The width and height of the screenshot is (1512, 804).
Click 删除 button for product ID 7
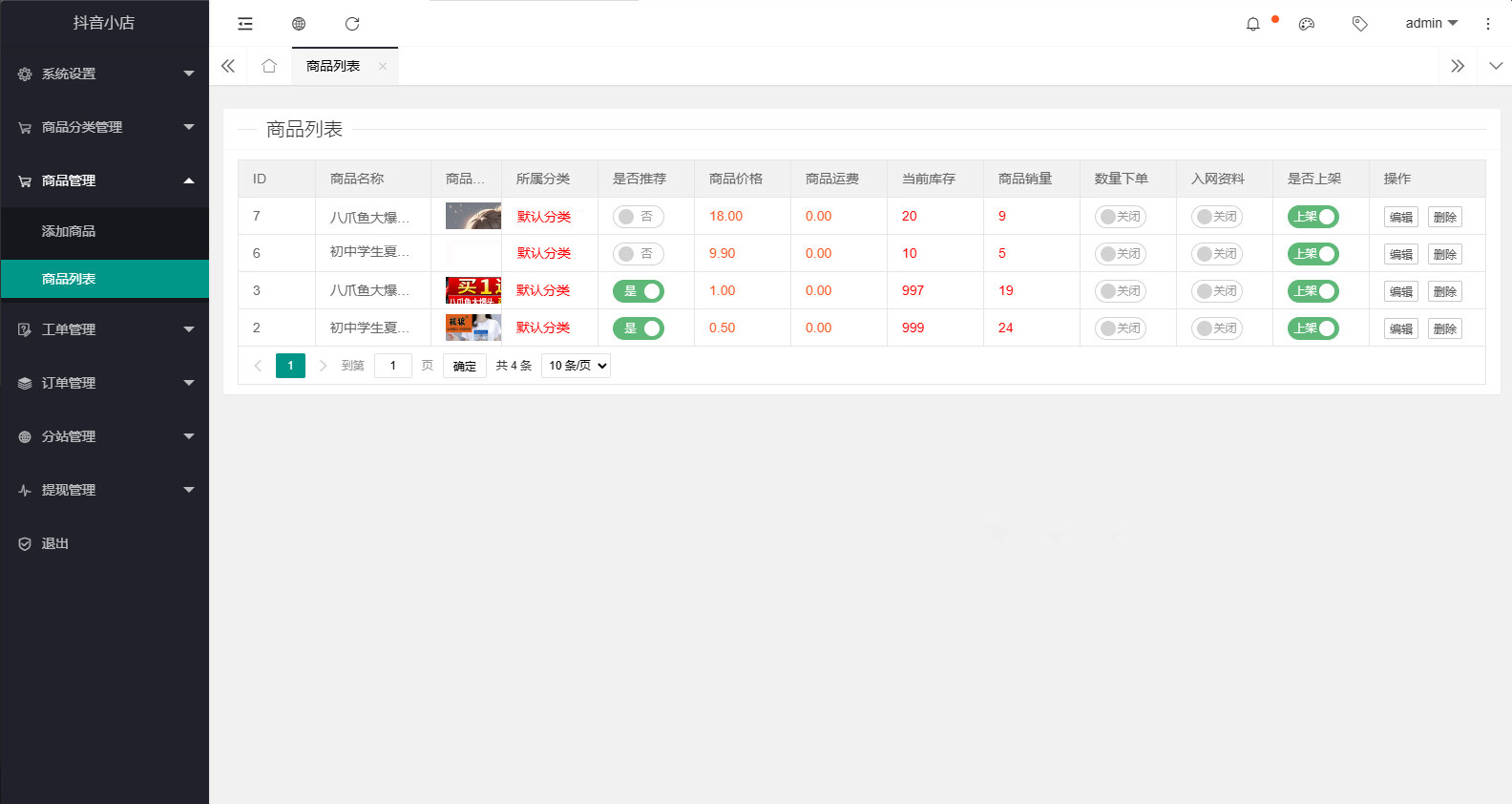(x=1444, y=217)
